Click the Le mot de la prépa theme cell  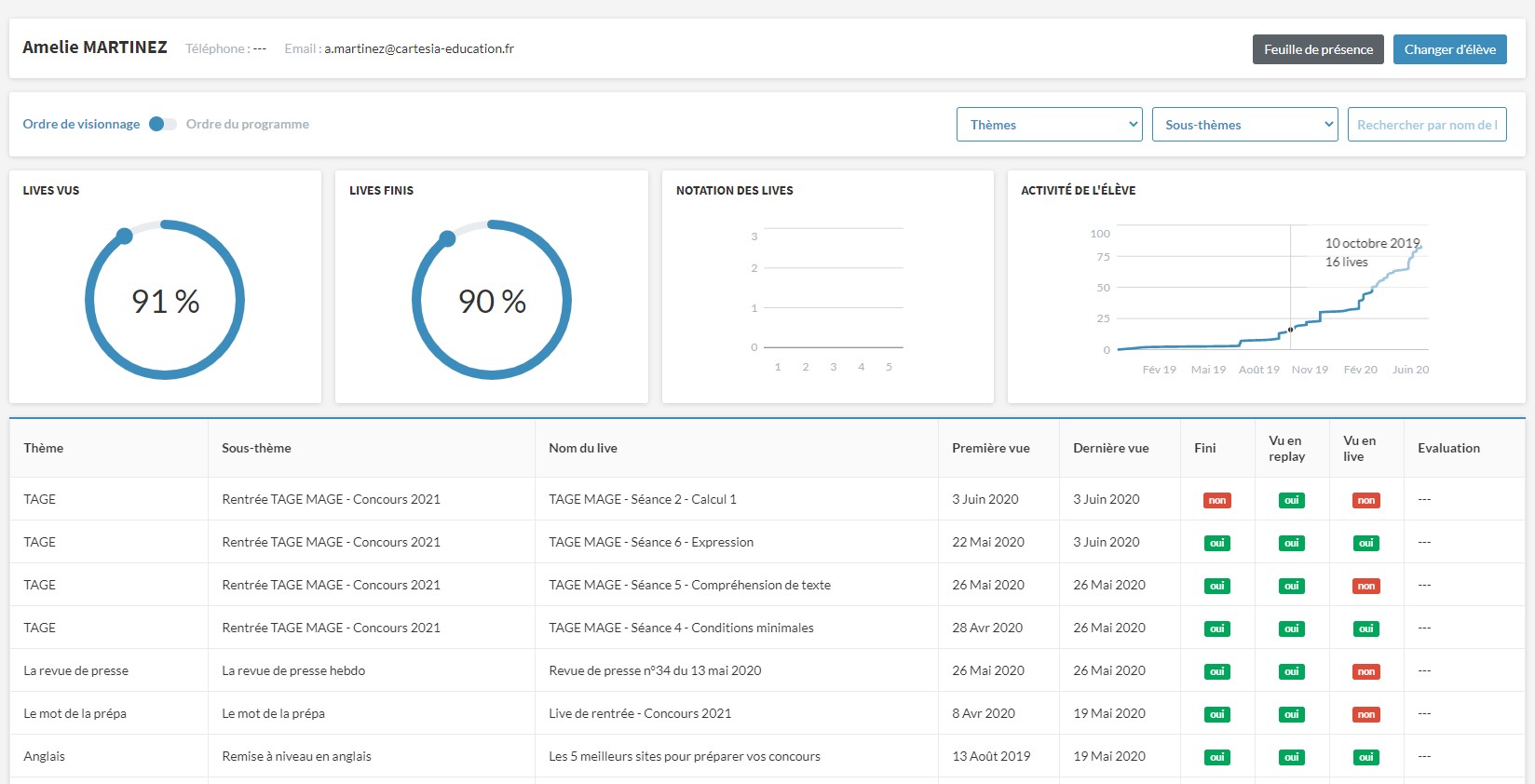tap(75, 713)
